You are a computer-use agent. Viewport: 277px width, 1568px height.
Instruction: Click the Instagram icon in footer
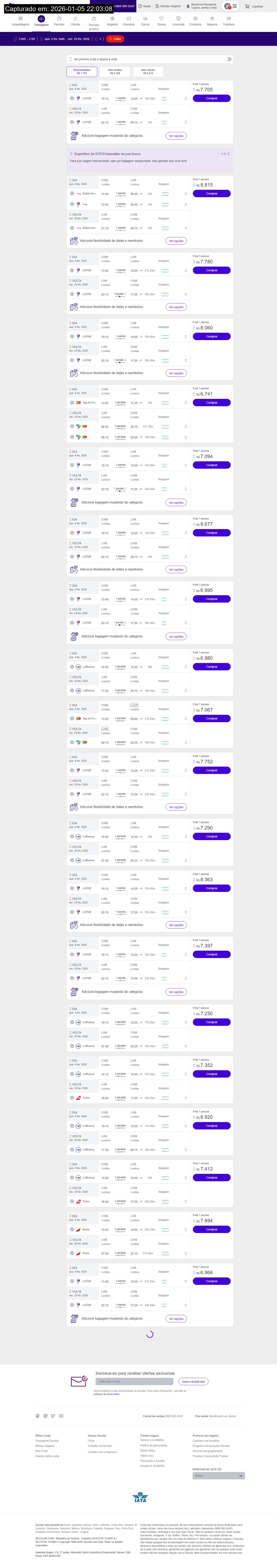[x=45, y=1416]
